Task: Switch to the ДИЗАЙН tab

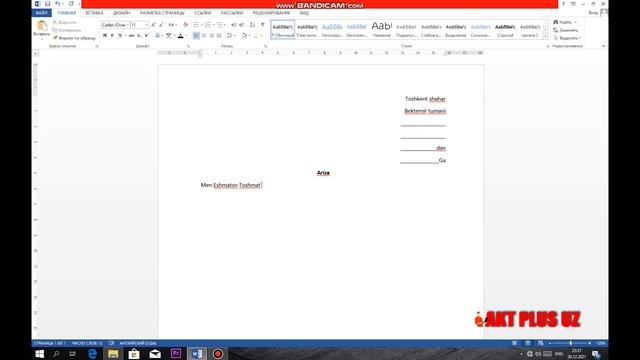Action: pos(122,13)
